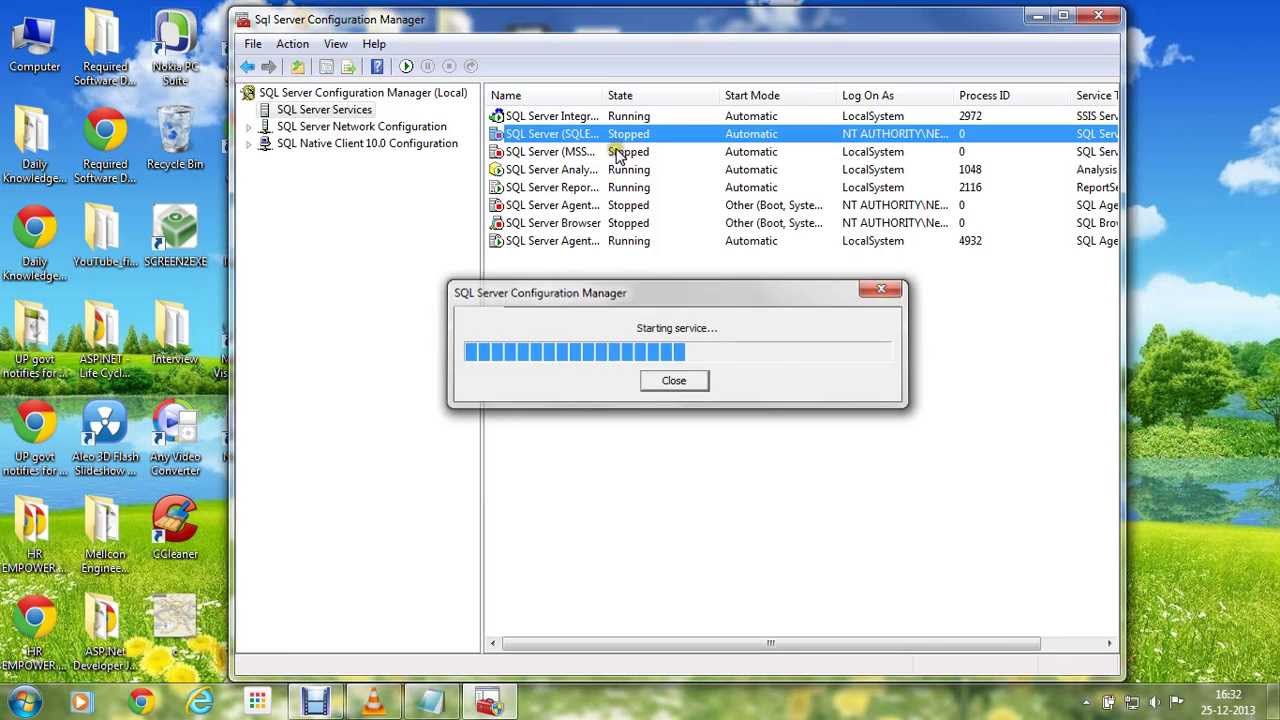Click the Starting service progress bar
The image size is (1280, 720).
[x=677, y=351]
